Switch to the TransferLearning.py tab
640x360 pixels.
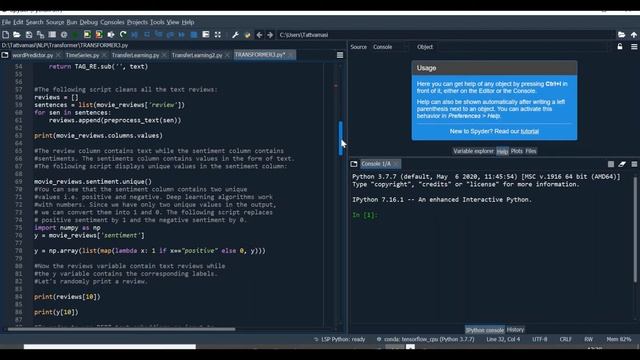tap(135, 55)
